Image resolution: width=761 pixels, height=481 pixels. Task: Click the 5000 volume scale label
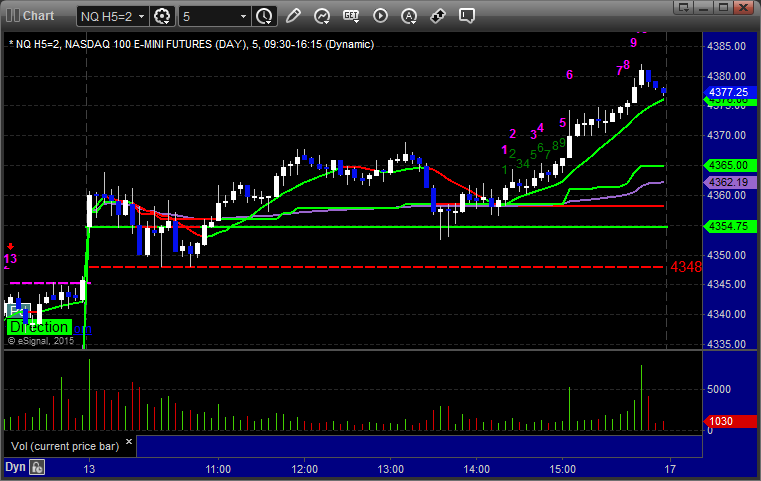pos(719,389)
